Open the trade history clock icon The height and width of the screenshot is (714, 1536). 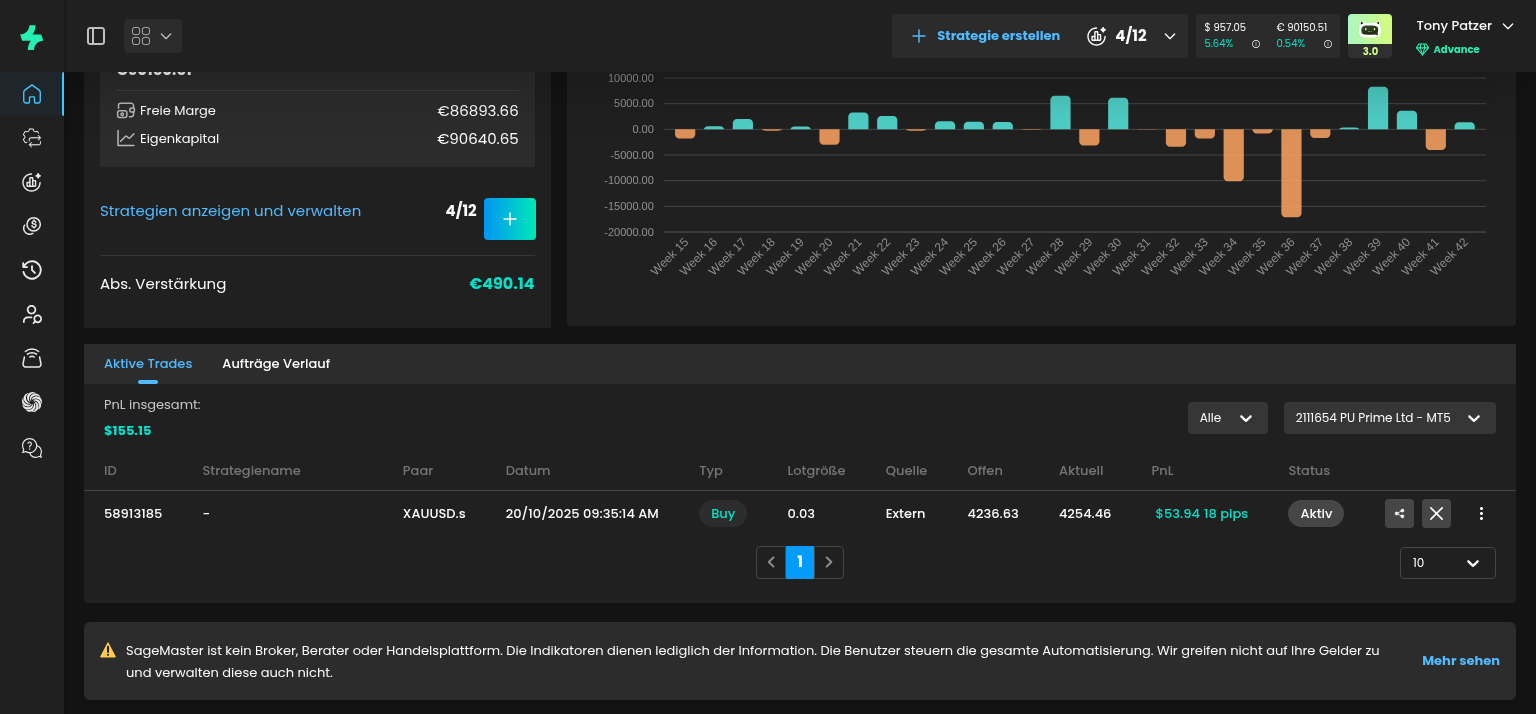(32, 270)
